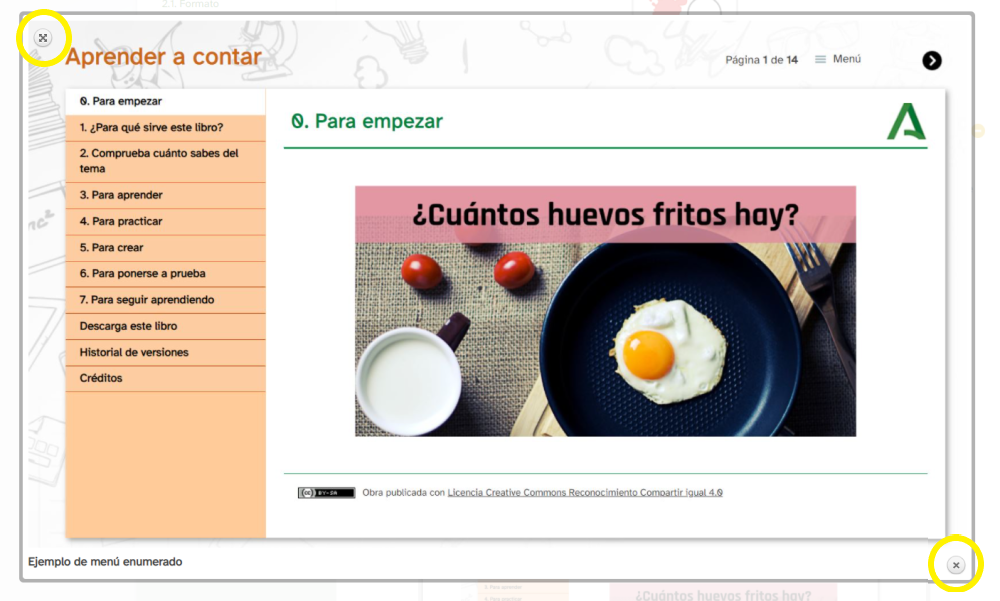Select "4. Para practicar" menu entry
Image resolution: width=1000 pixels, height=601 pixels.
point(121,221)
